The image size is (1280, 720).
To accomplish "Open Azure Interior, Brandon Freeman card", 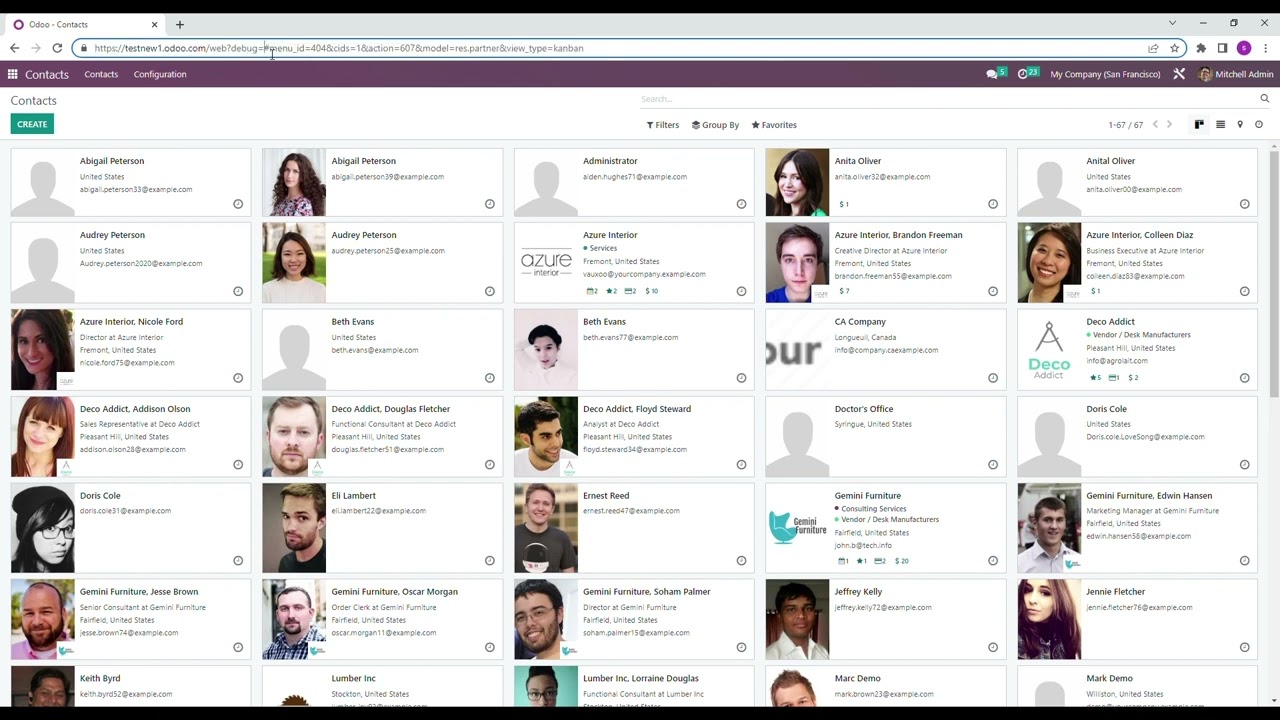I will (886, 262).
